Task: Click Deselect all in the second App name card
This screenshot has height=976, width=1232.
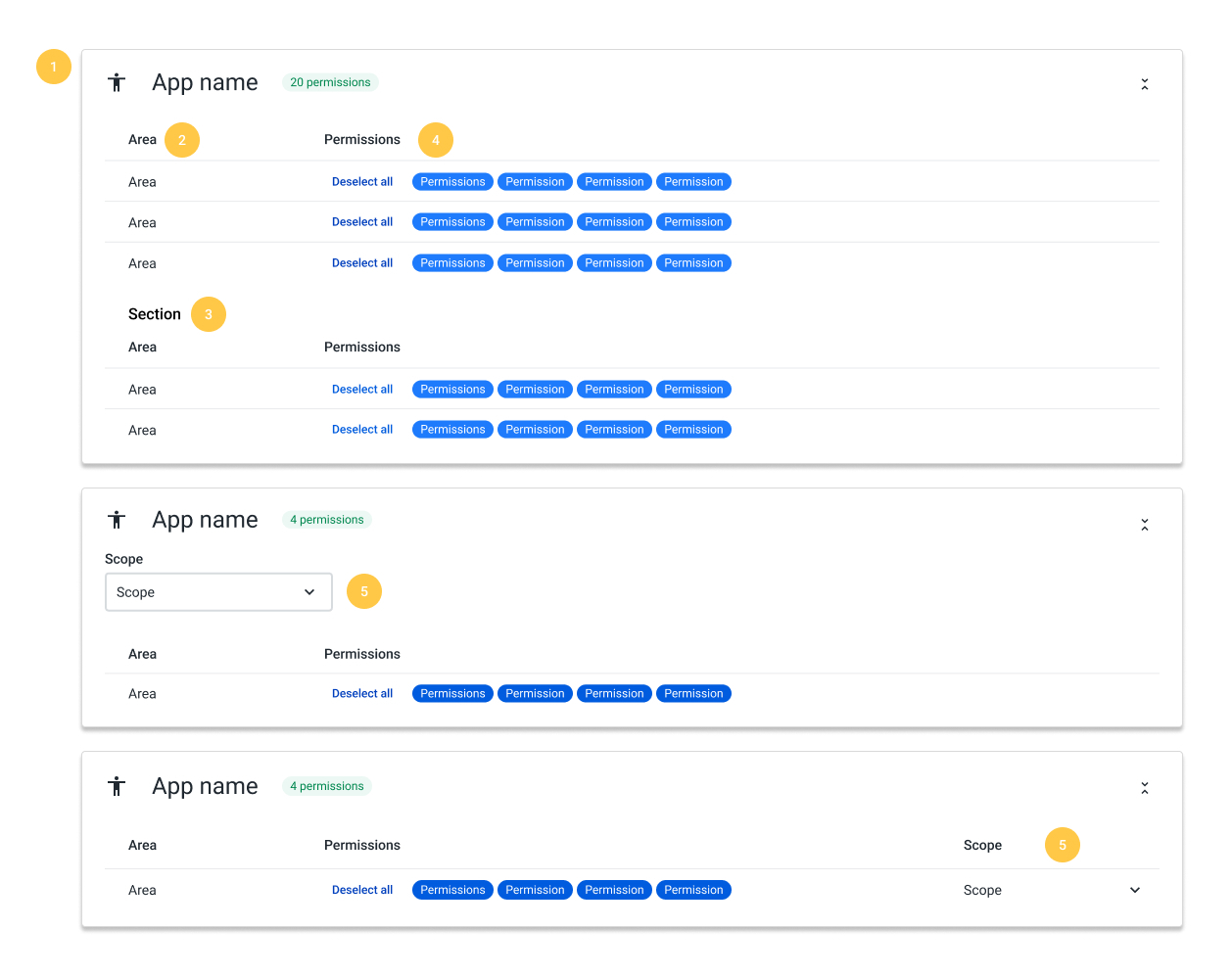Action: pyautogui.click(x=362, y=693)
